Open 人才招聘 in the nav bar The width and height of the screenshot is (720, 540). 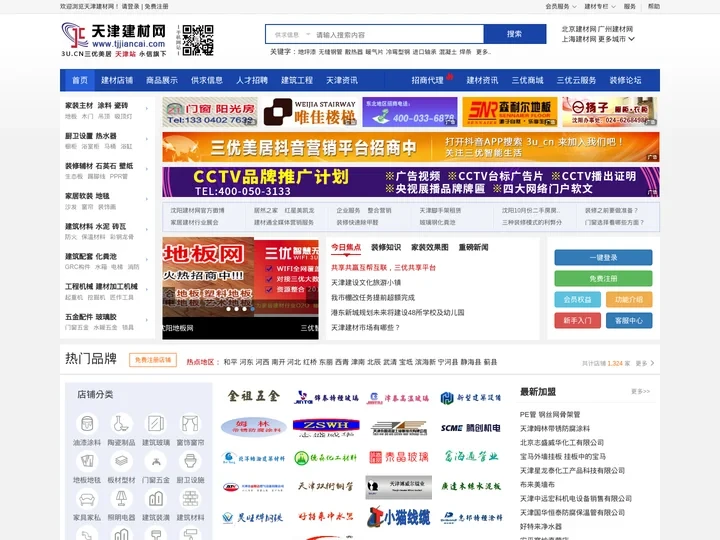(252, 80)
